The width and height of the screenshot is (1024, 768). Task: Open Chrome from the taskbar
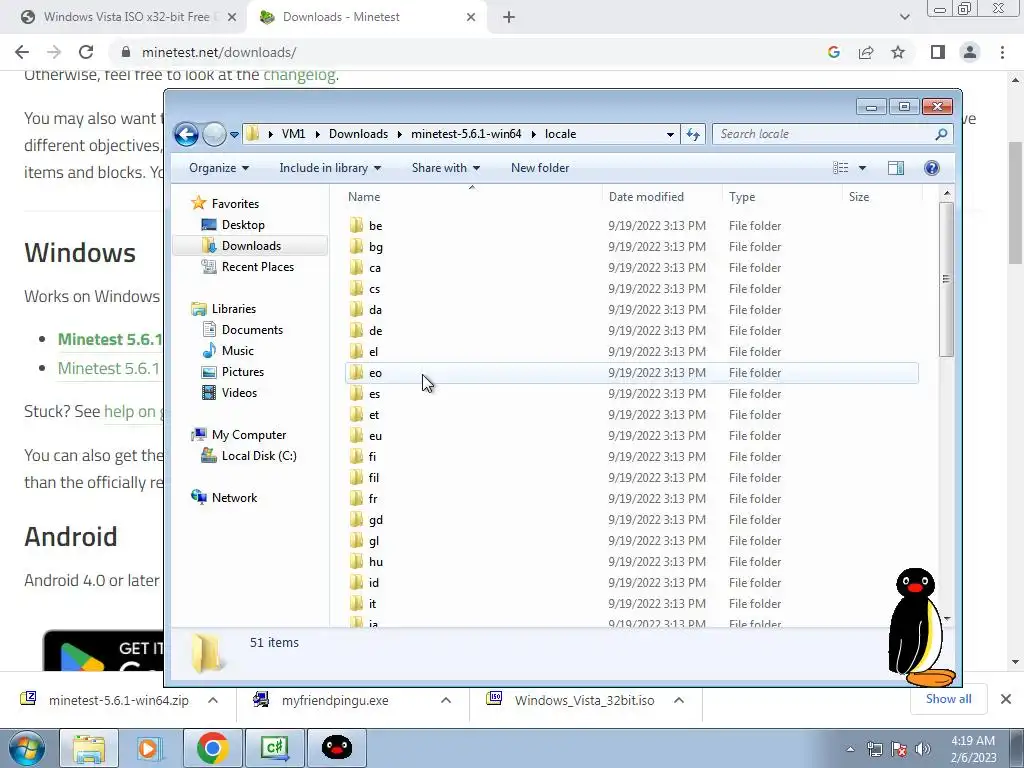212,748
